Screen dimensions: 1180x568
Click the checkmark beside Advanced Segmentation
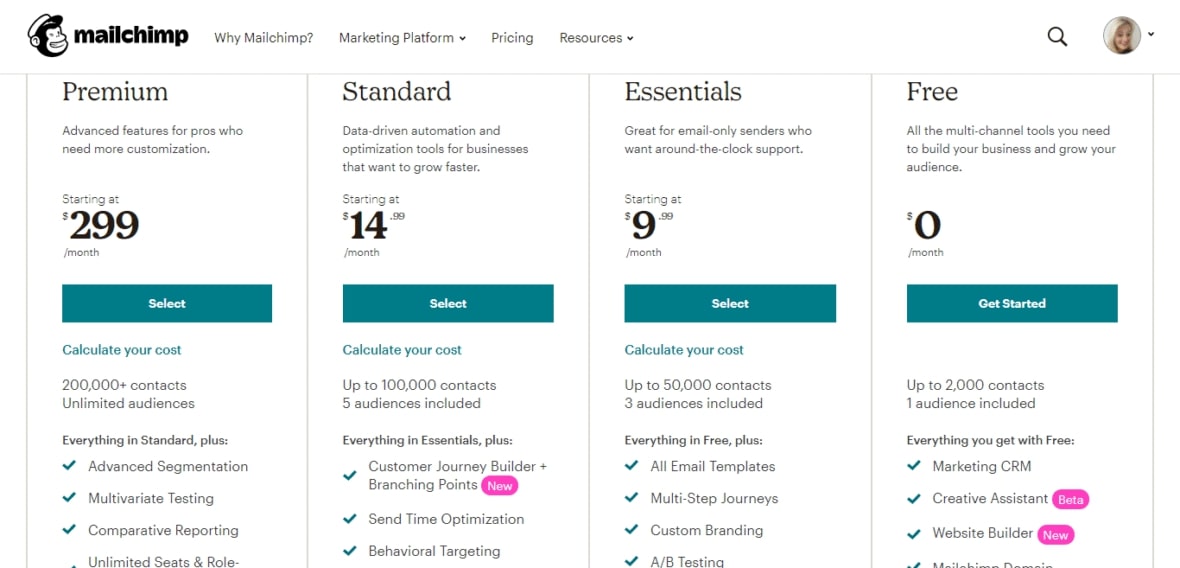point(70,466)
